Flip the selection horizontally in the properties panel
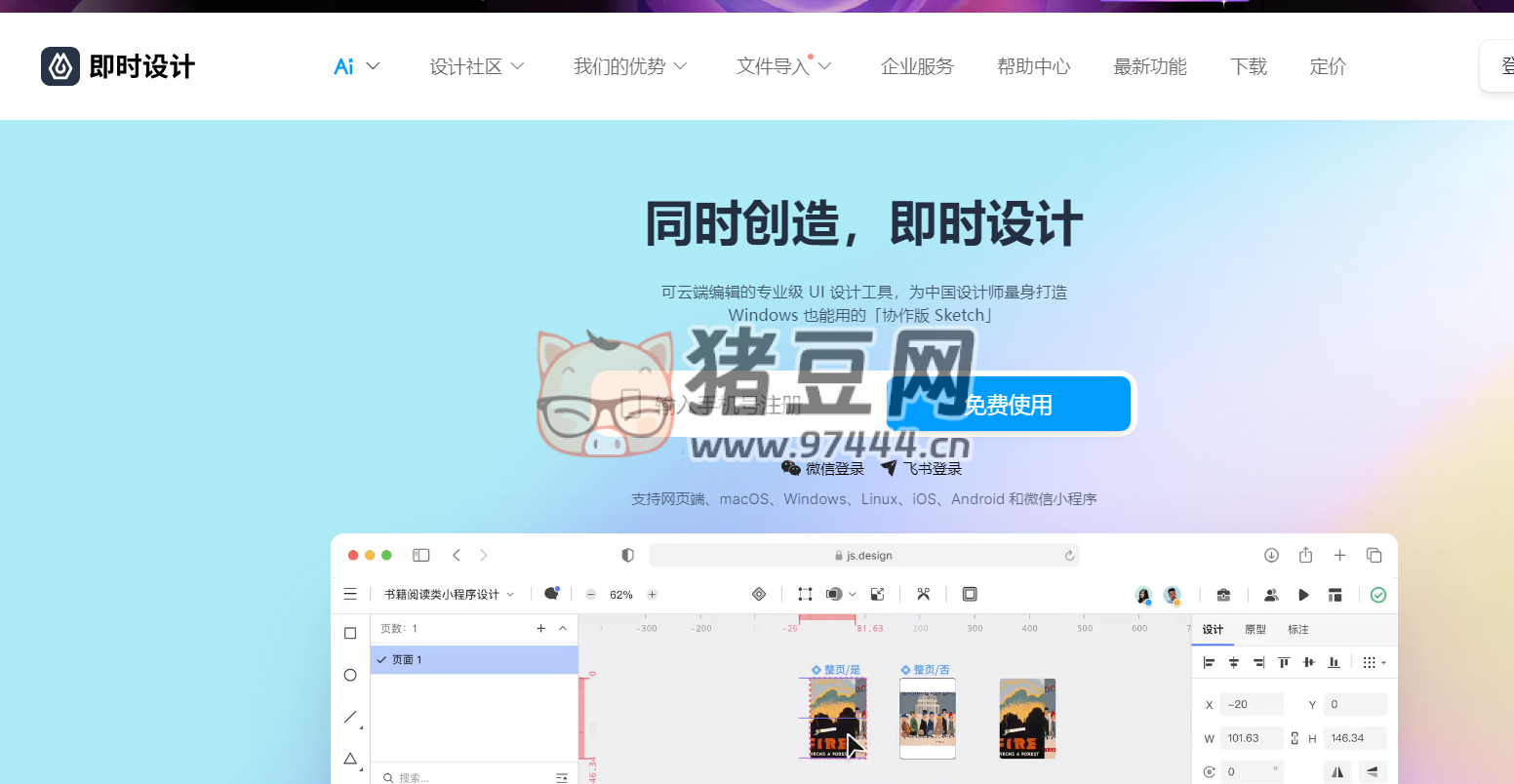 (x=1336, y=771)
